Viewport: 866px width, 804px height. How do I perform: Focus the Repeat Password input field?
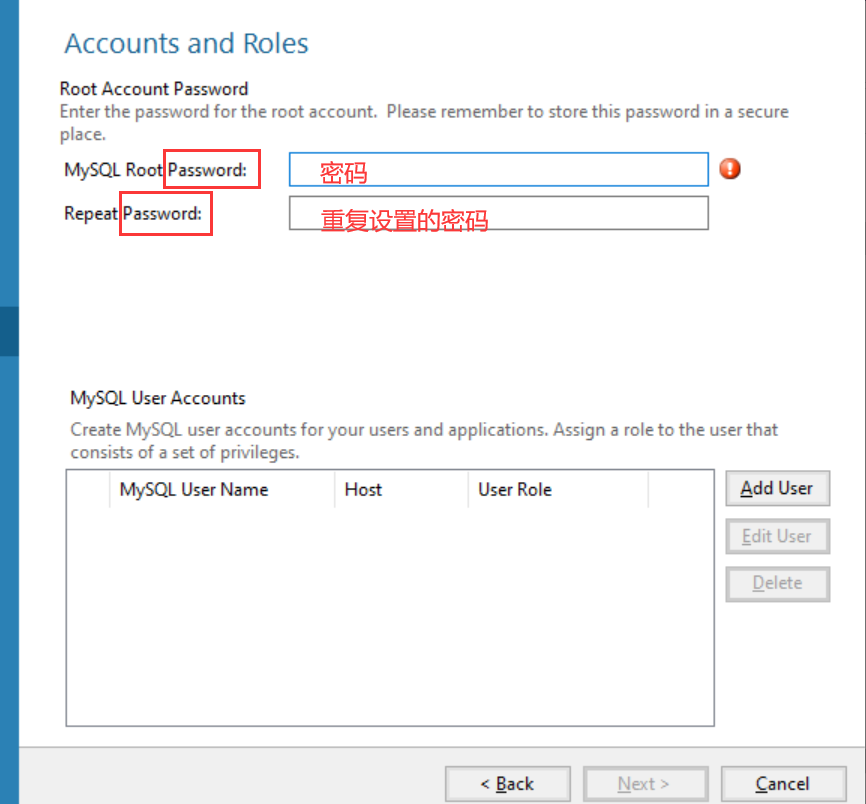[499, 213]
